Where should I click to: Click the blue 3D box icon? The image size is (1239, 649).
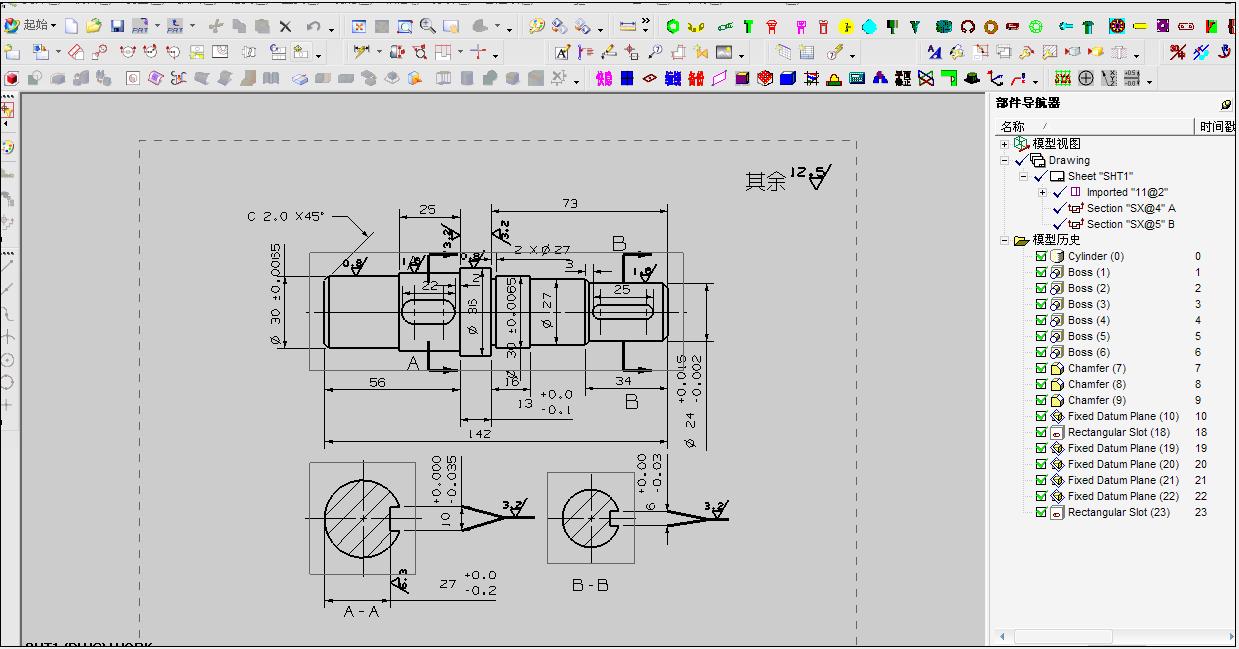click(788, 78)
